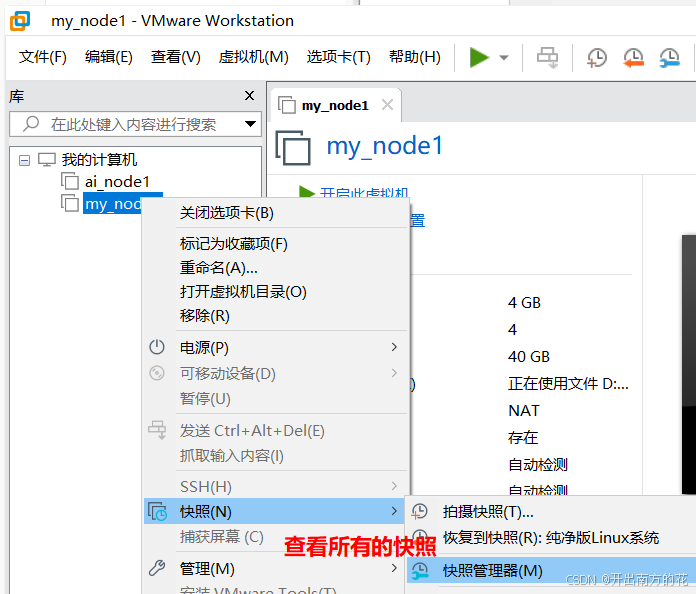This screenshot has height=594, width=696.
Task: Open the 文件(F) menu
Action: 43,57
